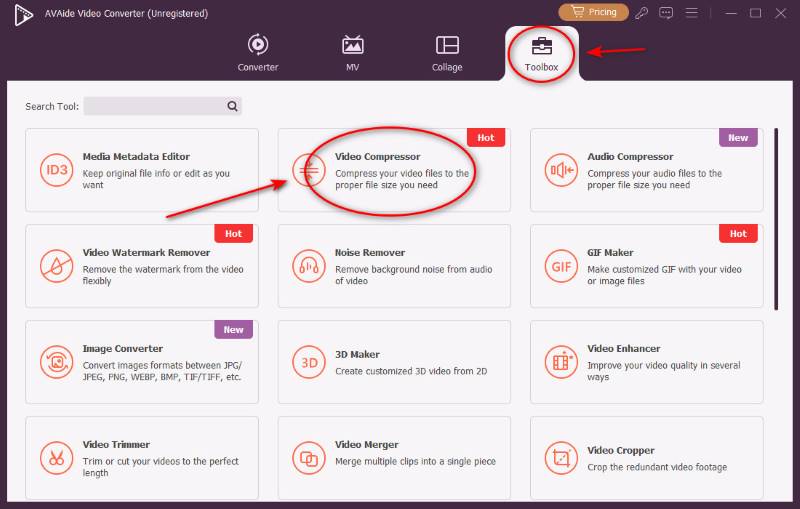This screenshot has width=800, height=509.
Task: Click the Pricing button
Action: pyautogui.click(x=593, y=13)
